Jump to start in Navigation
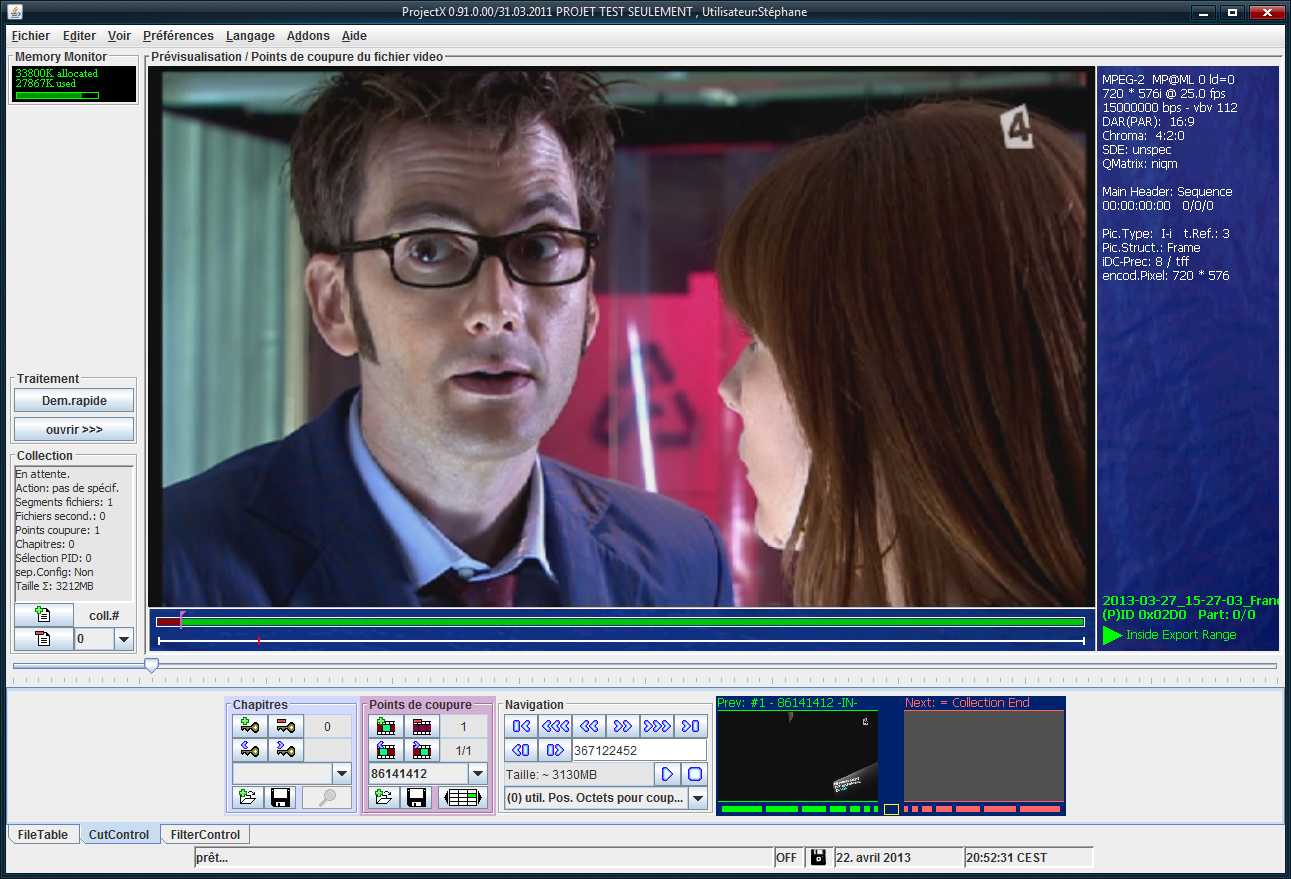The image size is (1291, 879). pos(521,726)
